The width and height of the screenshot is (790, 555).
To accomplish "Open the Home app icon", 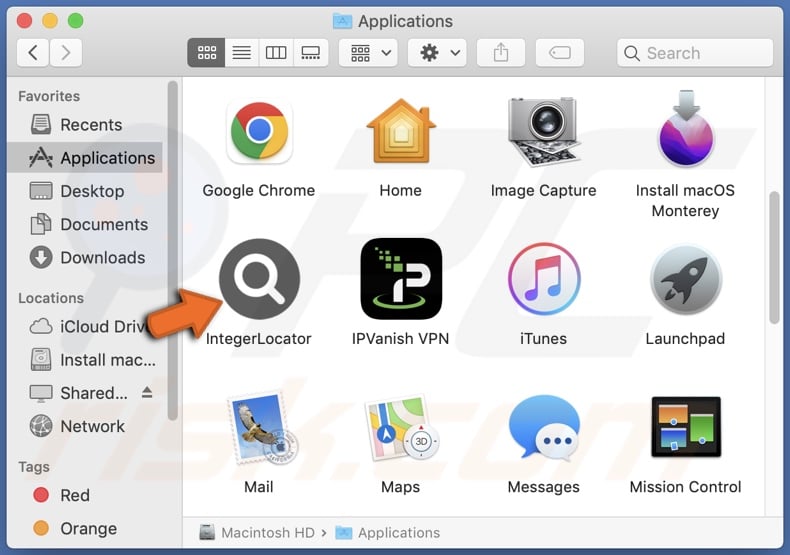I will coord(401,131).
